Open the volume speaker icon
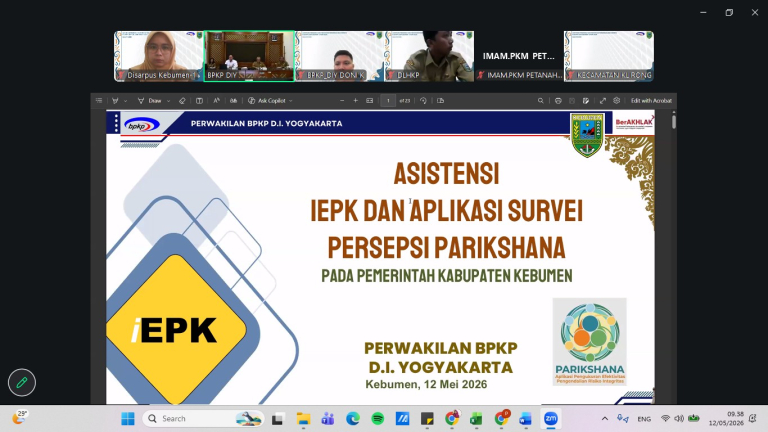The height and width of the screenshot is (432, 768). pos(679,419)
